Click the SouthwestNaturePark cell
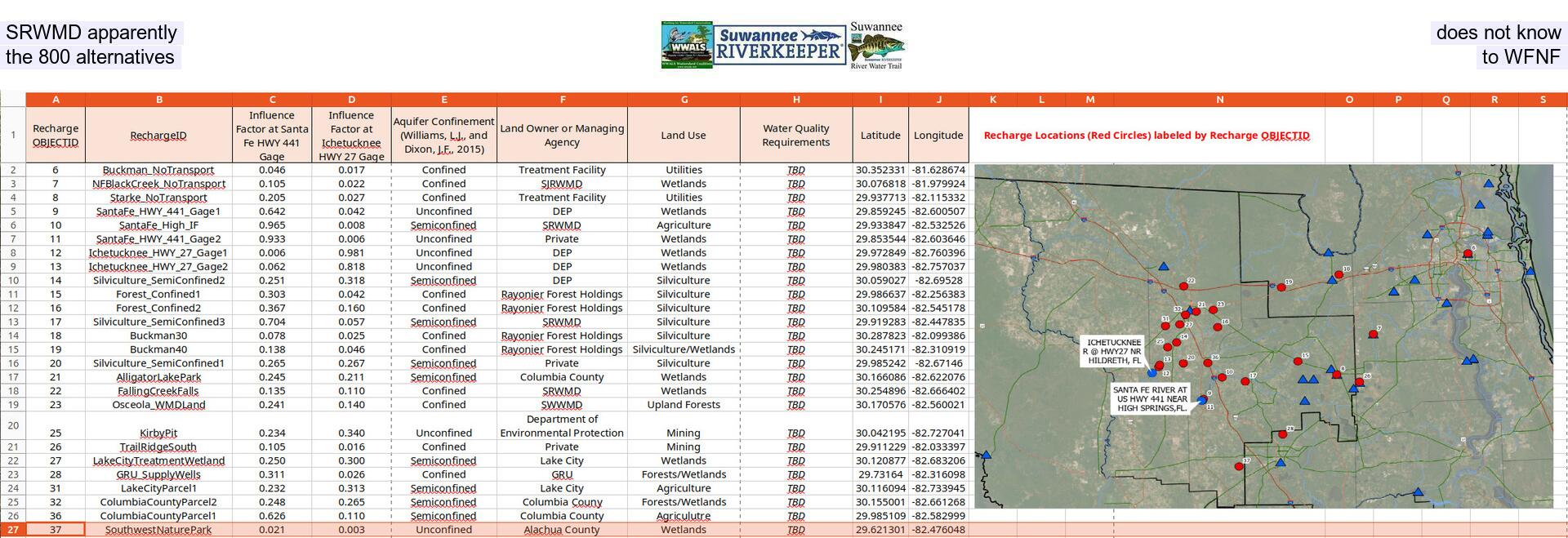Screen dimensions: 1568x538 click(x=158, y=530)
